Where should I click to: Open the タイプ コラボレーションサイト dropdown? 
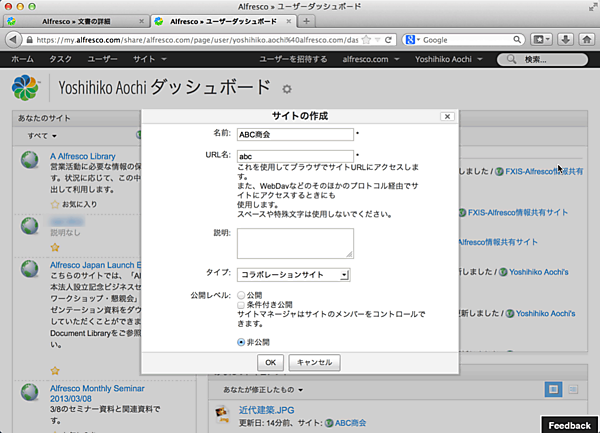[x=294, y=273]
